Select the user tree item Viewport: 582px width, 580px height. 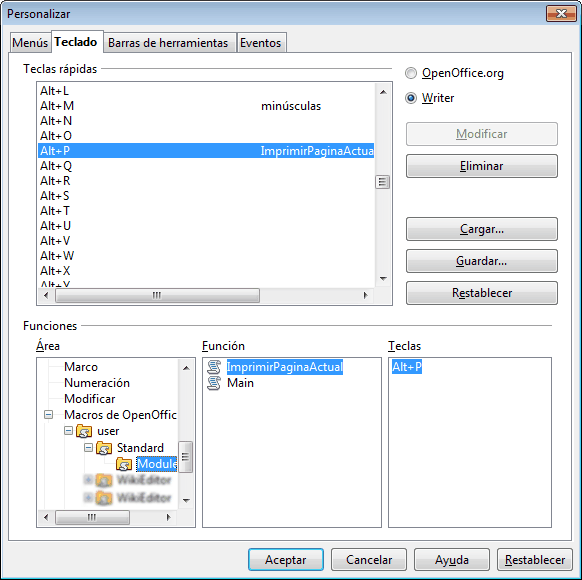(108, 431)
